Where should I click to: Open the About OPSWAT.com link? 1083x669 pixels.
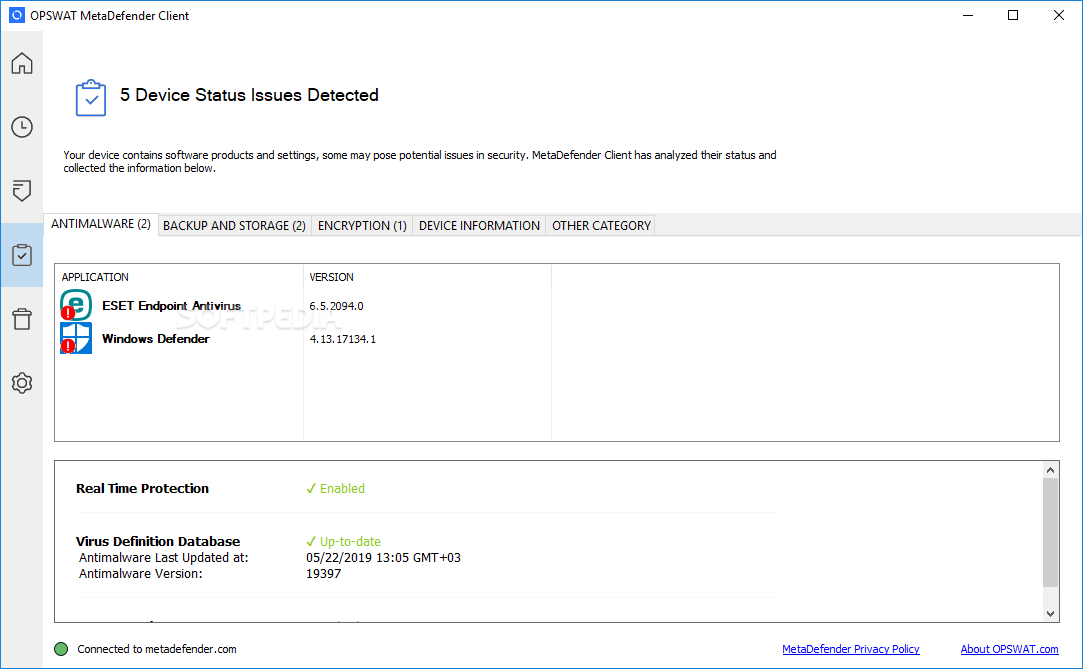click(1009, 649)
